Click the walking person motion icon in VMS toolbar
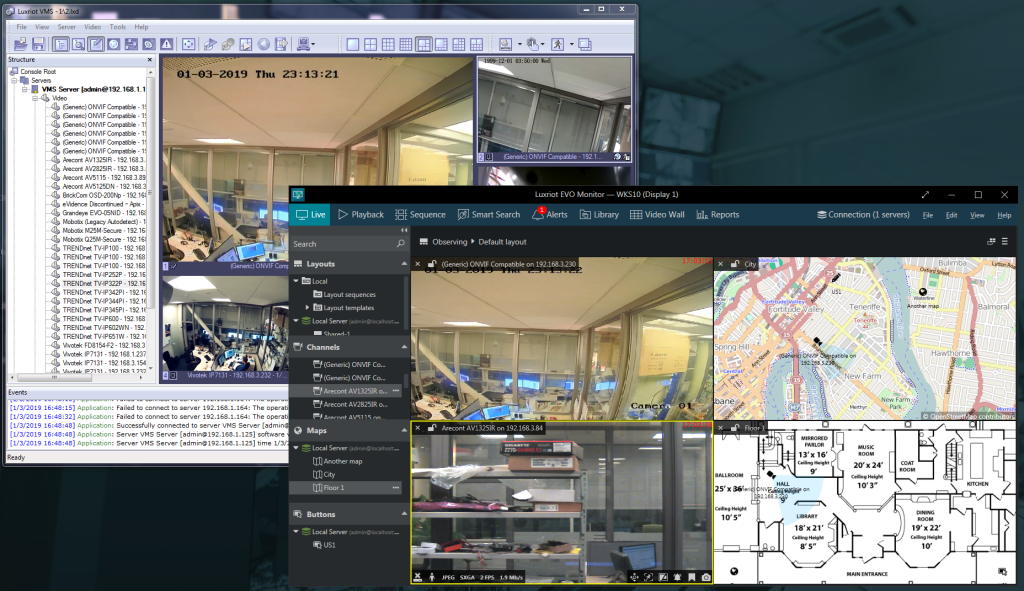The image size is (1024, 591). [557, 44]
